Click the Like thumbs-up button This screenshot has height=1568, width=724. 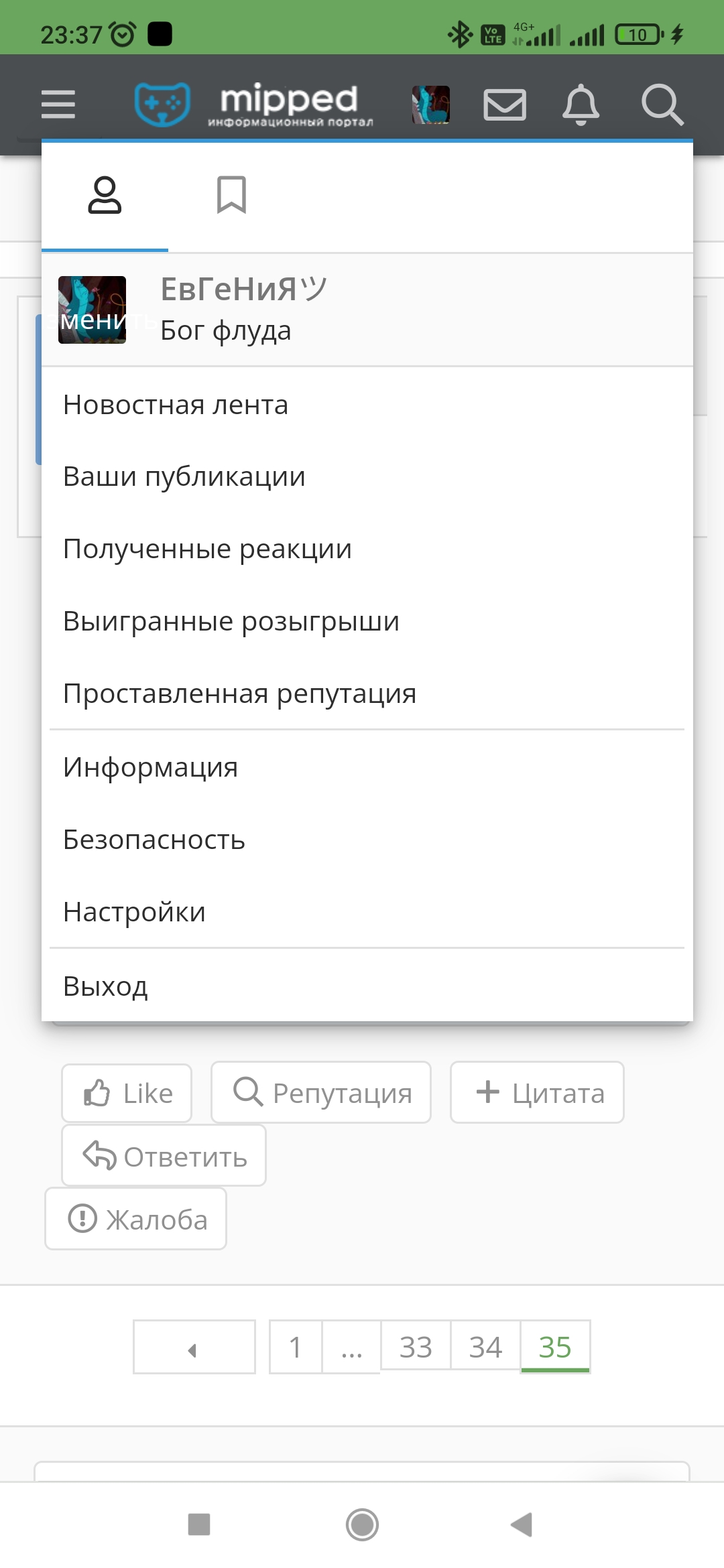click(127, 1093)
